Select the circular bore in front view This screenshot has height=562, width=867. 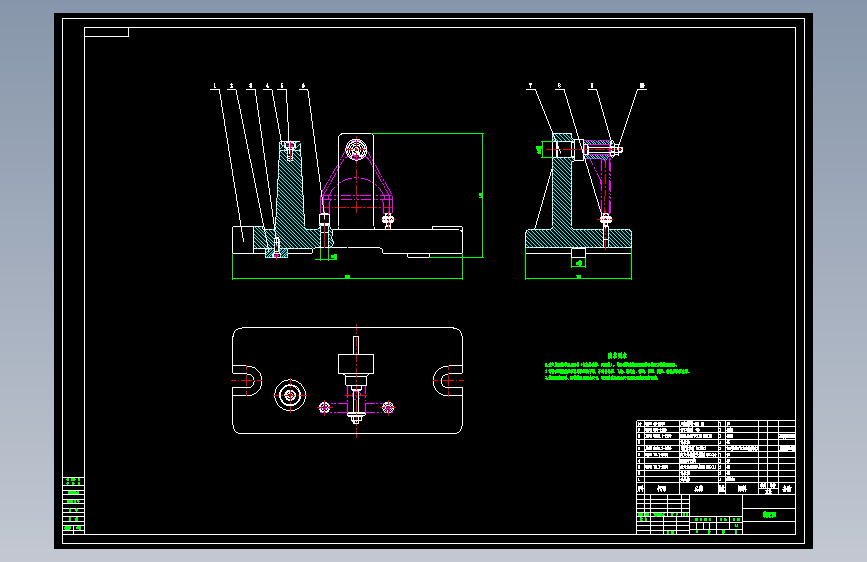coord(356,149)
